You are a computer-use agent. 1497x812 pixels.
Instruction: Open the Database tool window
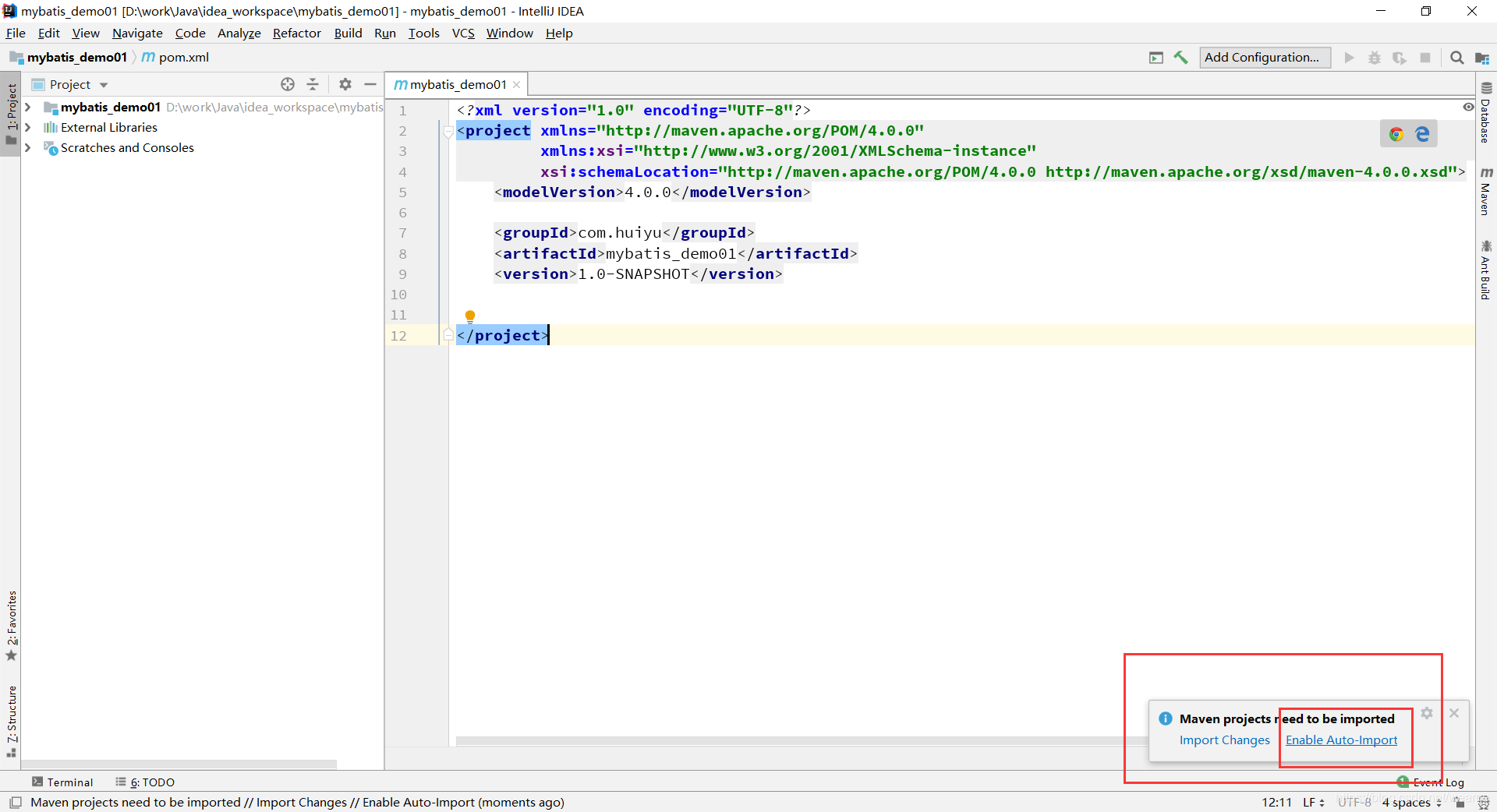coord(1486,112)
